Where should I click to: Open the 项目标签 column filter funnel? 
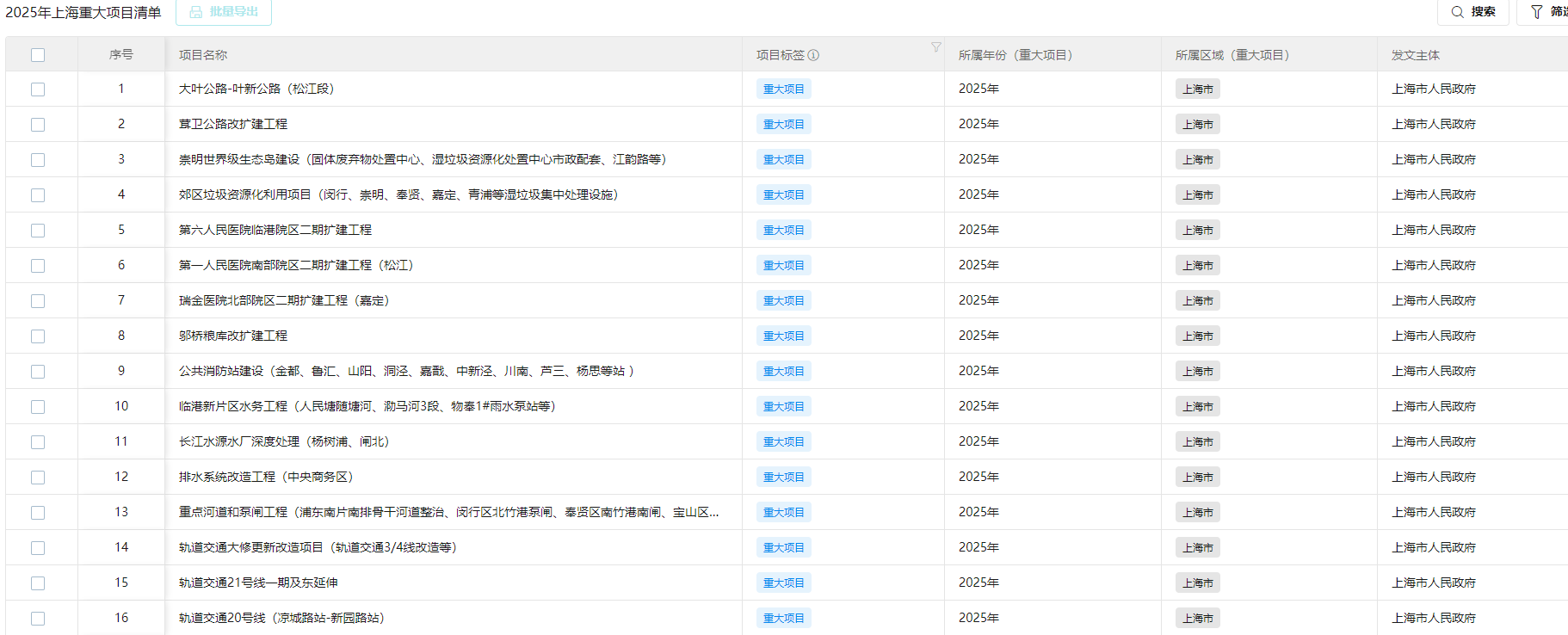coord(935,47)
